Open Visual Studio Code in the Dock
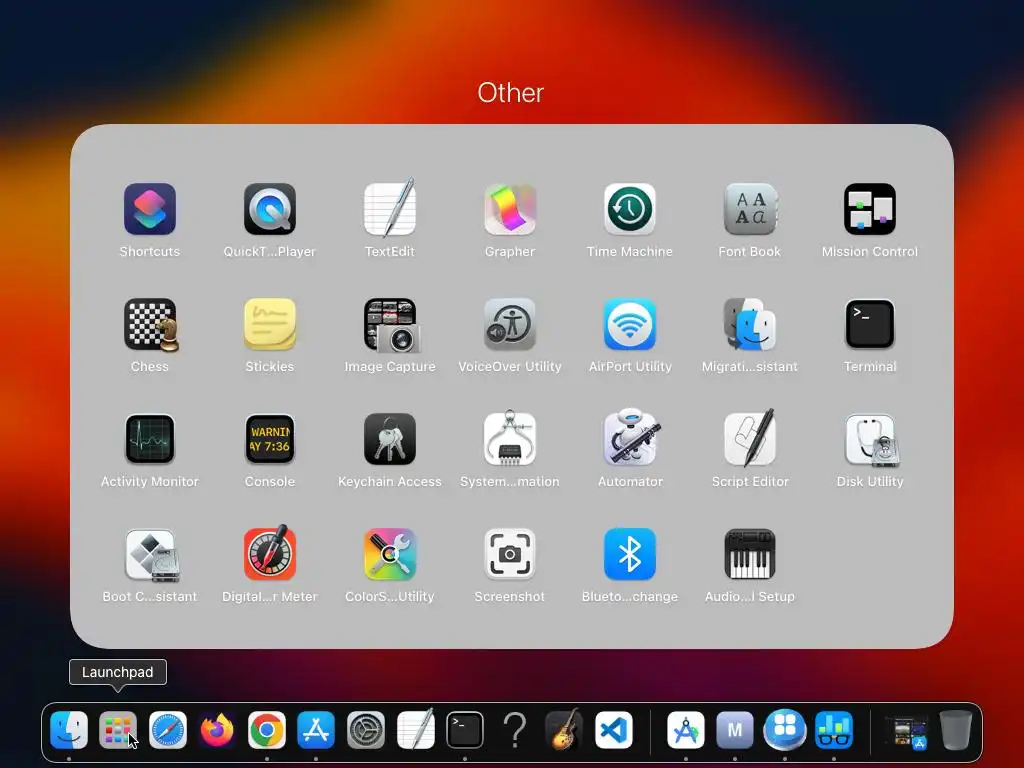This screenshot has width=1024, height=768. click(614, 729)
